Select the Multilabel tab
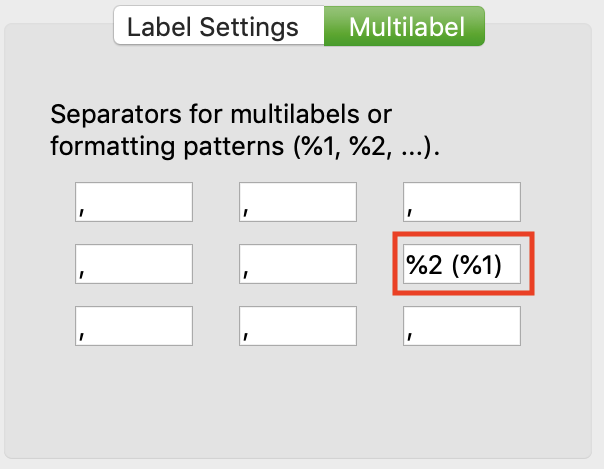This screenshot has height=469, width=604. pos(406,27)
